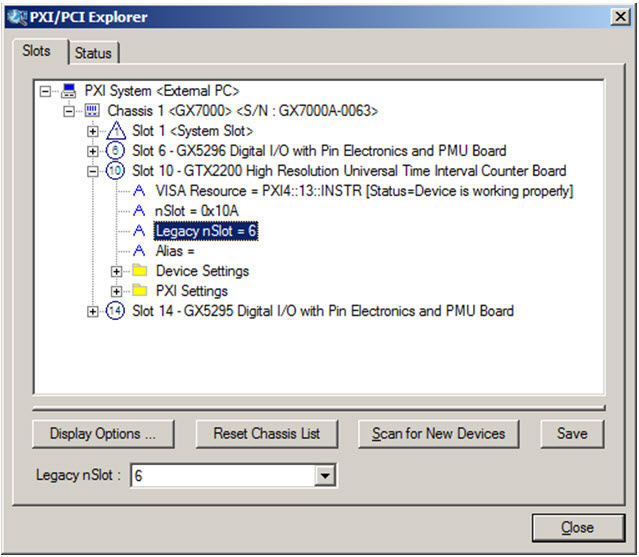This screenshot has width=639, height=557.
Task: Click Scan for New Devices button
Action: (x=438, y=434)
